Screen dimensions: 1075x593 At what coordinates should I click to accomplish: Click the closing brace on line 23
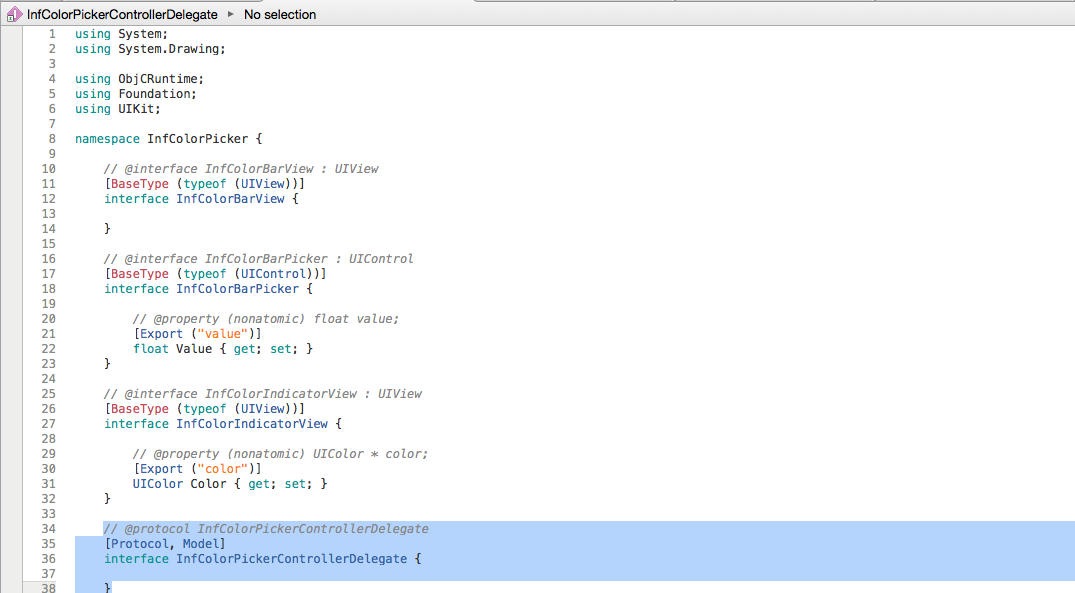107,363
